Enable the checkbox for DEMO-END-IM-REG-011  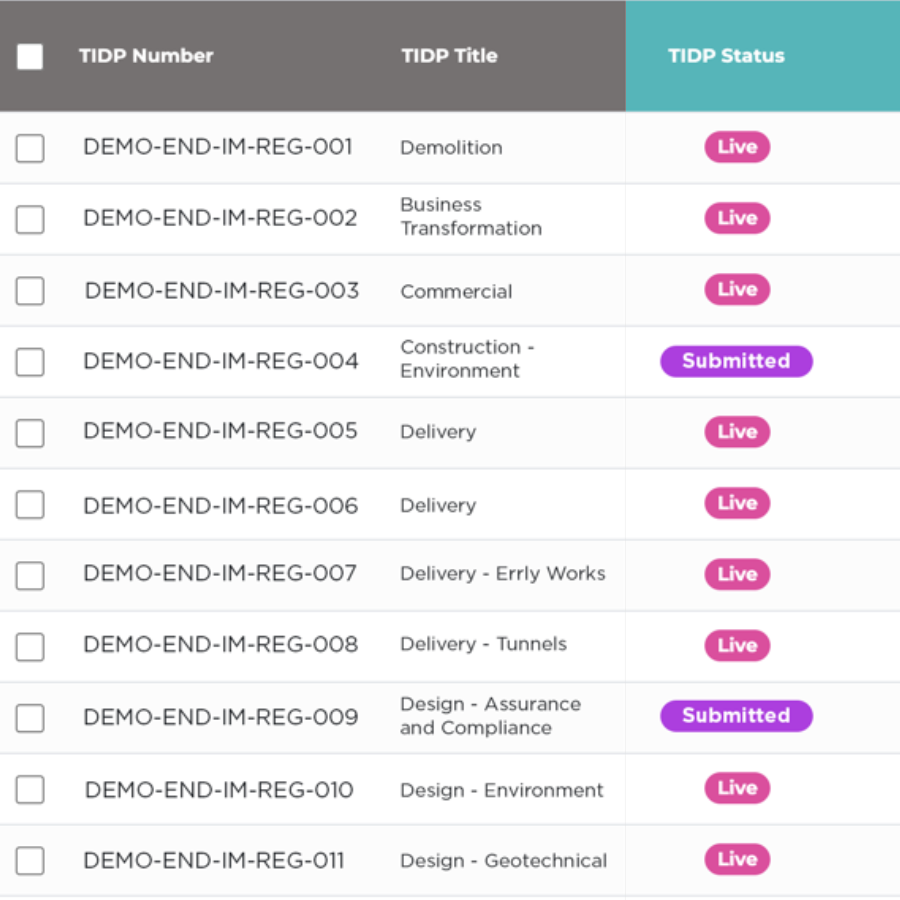(x=30, y=861)
